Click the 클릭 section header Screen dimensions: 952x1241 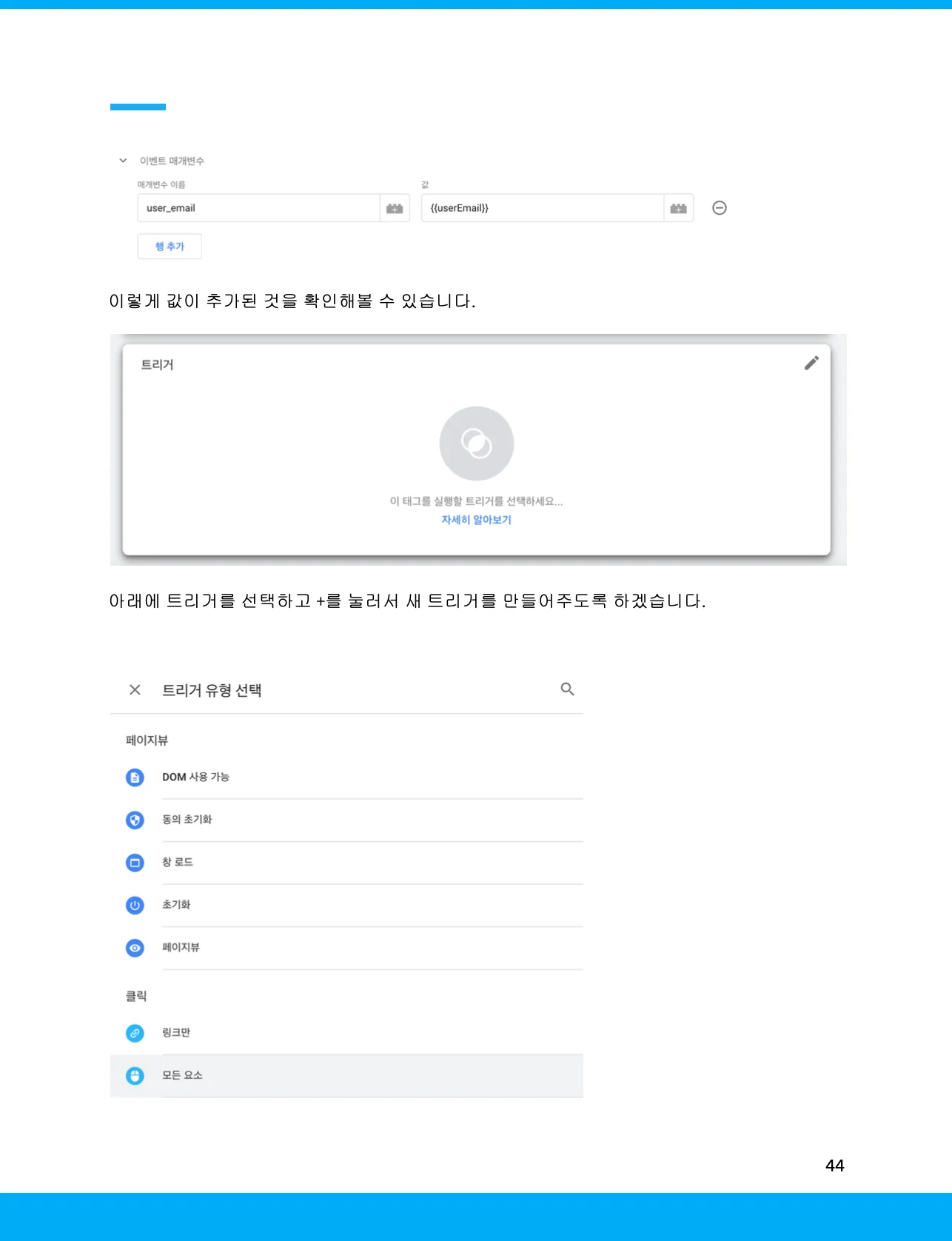tap(136, 996)
